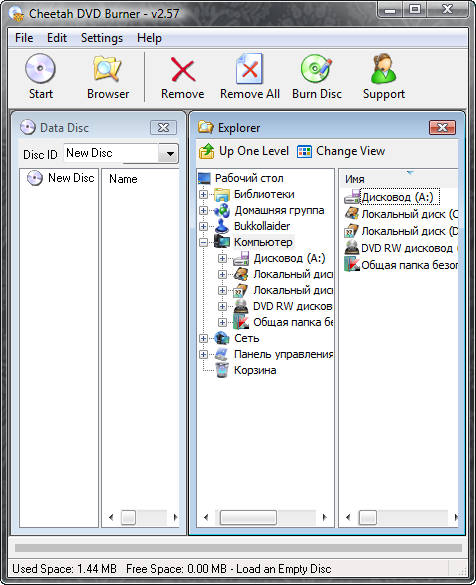Expand the Общая папка tree node

pyautogui.click(x=222, y=322)
